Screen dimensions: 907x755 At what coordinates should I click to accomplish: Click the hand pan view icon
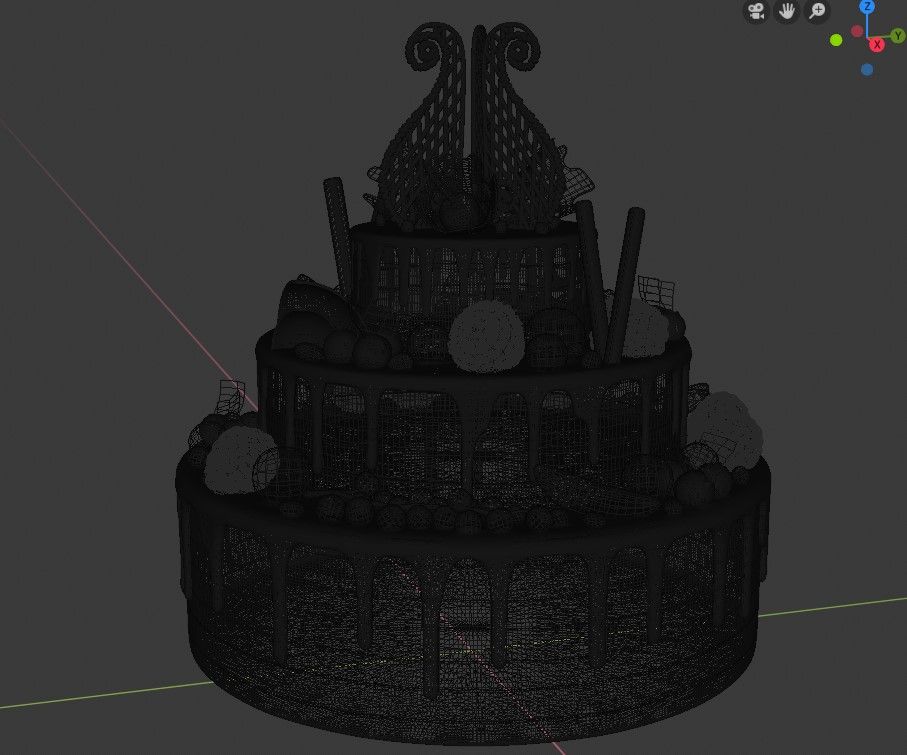click(787, 12)
